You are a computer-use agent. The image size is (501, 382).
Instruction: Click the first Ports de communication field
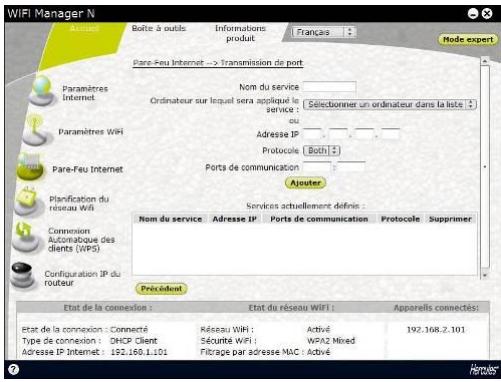coord(317,167)
